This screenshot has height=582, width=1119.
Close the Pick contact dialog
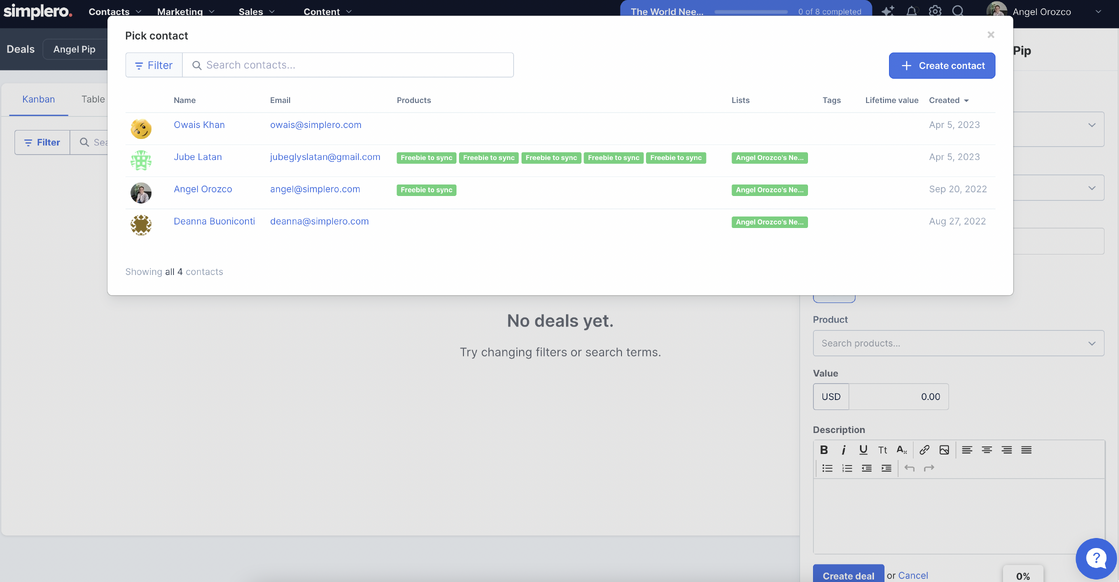click(991, 35)
